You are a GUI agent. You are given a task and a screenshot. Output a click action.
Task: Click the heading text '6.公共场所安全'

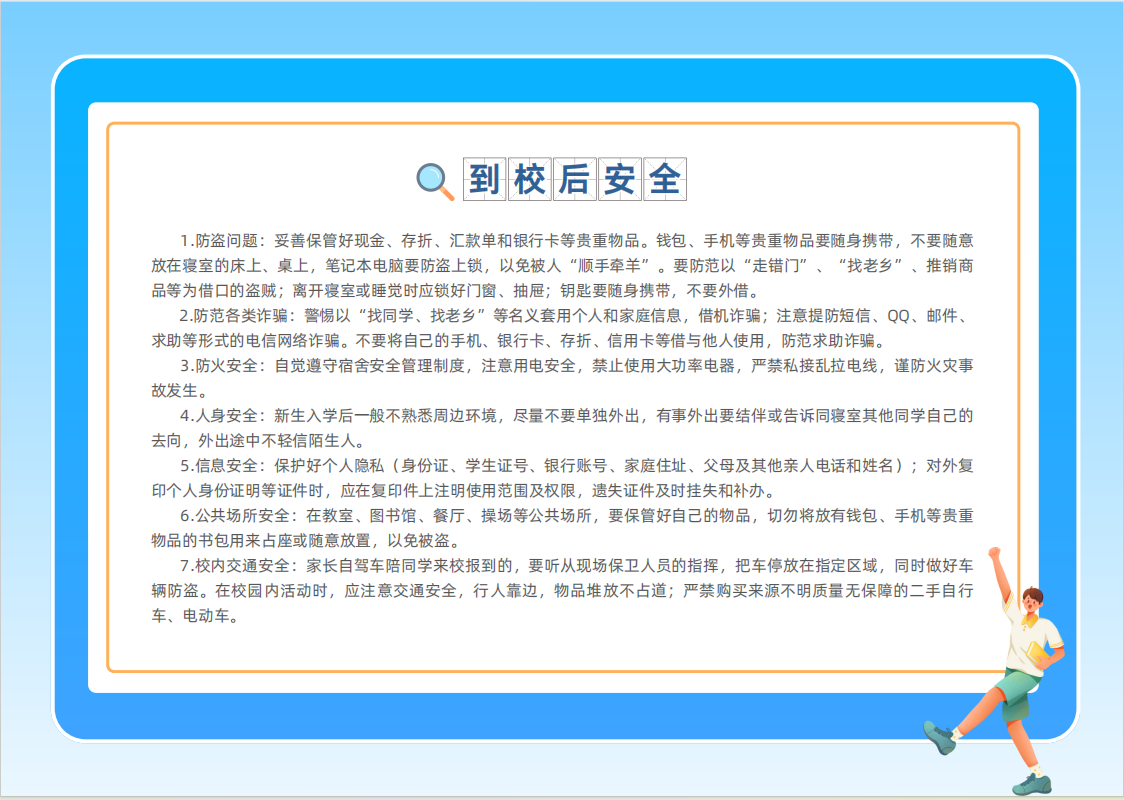(x=234, y=516)
